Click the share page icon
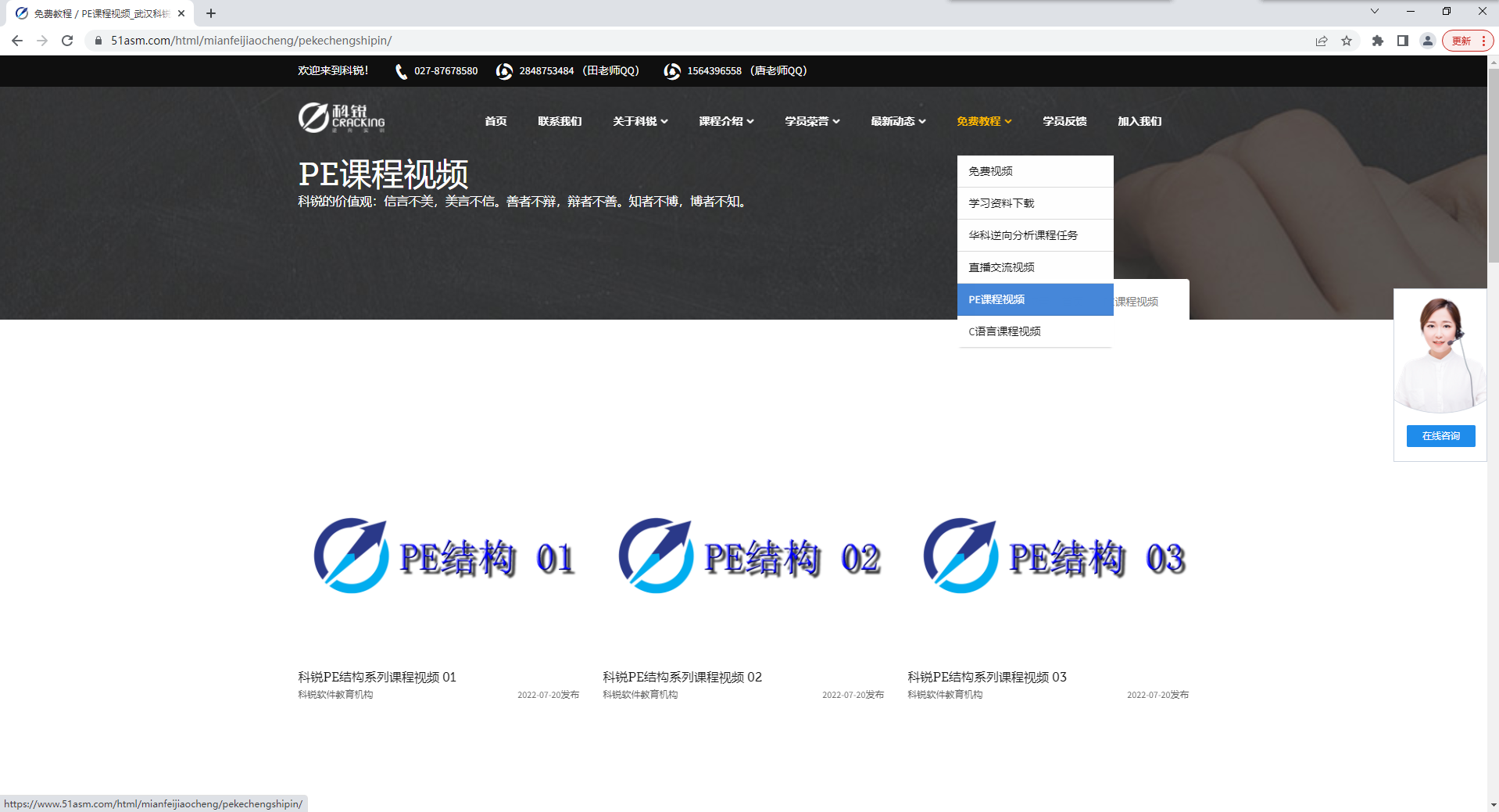 1322,41
